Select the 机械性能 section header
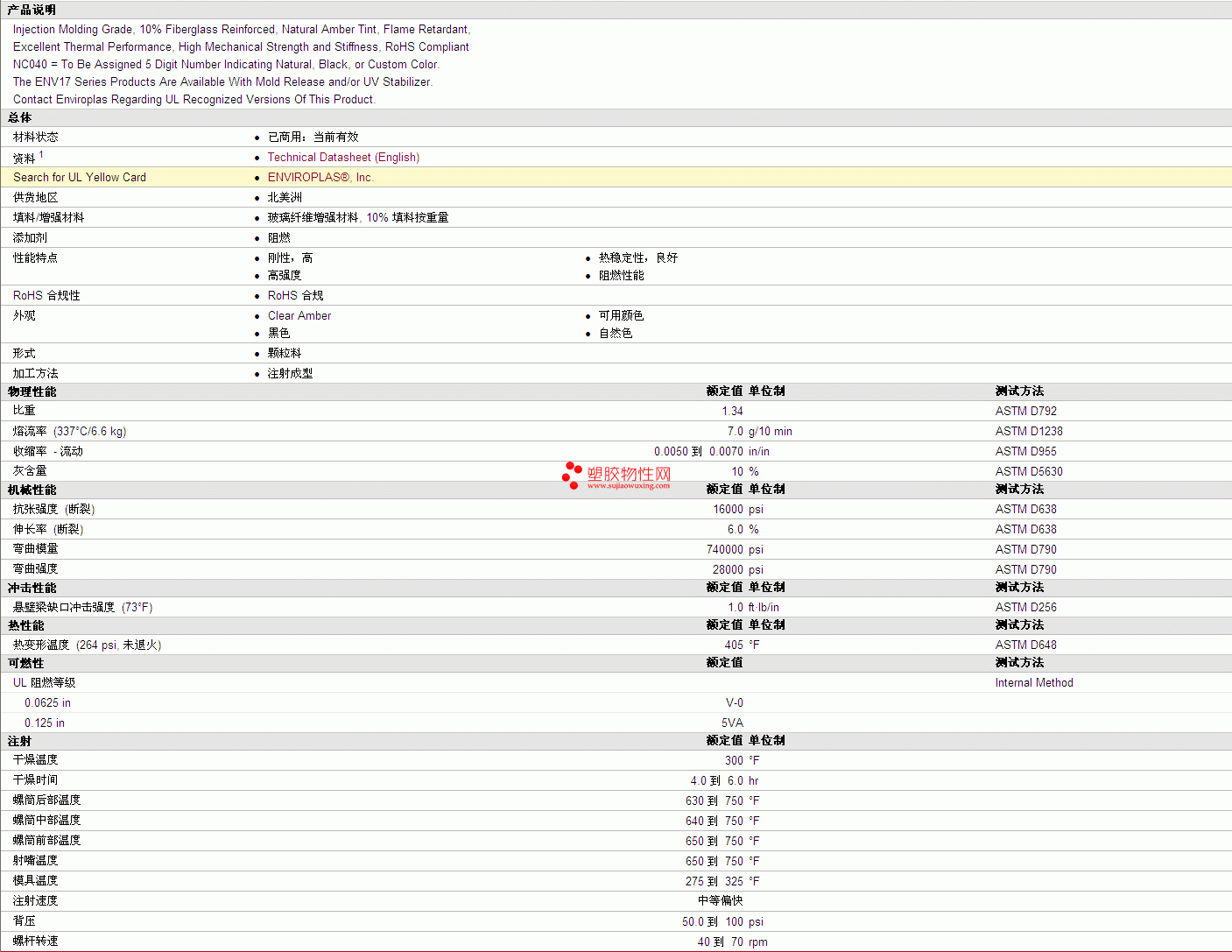 point(32,490)
